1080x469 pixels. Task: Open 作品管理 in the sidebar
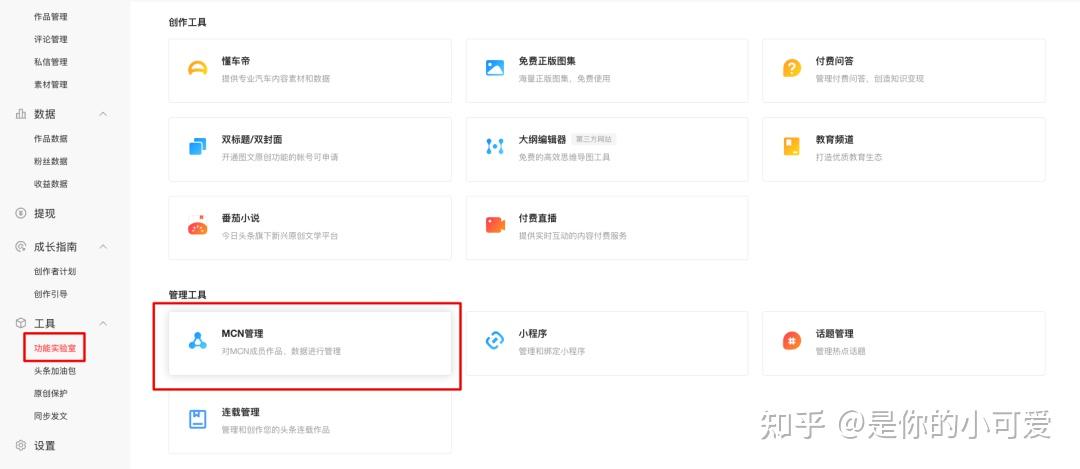coord(51,17)
